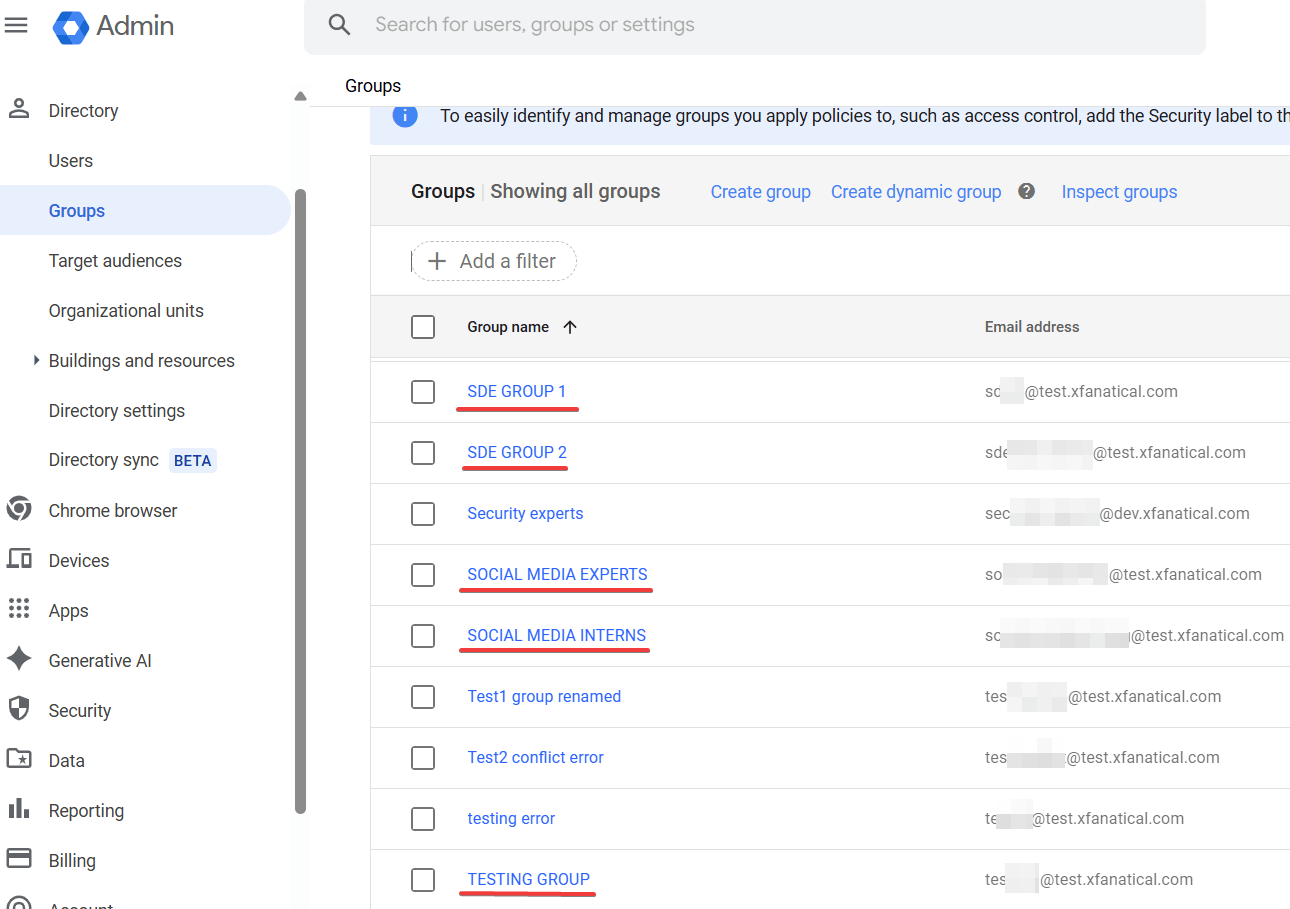Click the Generative AI sparkle icon
Viewport: 1290px width, 909px height.
(18, 659)
